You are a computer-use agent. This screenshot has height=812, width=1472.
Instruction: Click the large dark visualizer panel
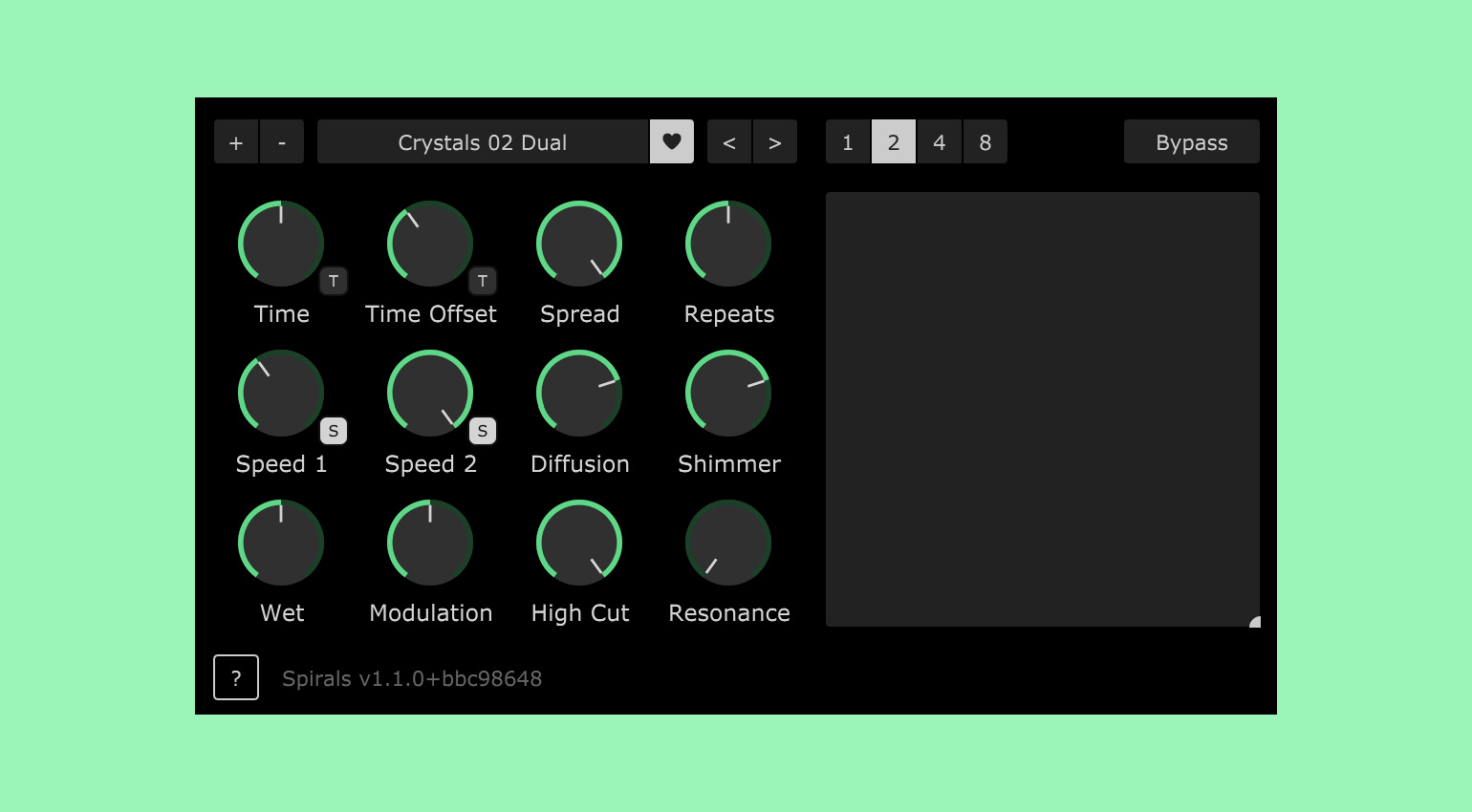click(x=1042, y=409)
